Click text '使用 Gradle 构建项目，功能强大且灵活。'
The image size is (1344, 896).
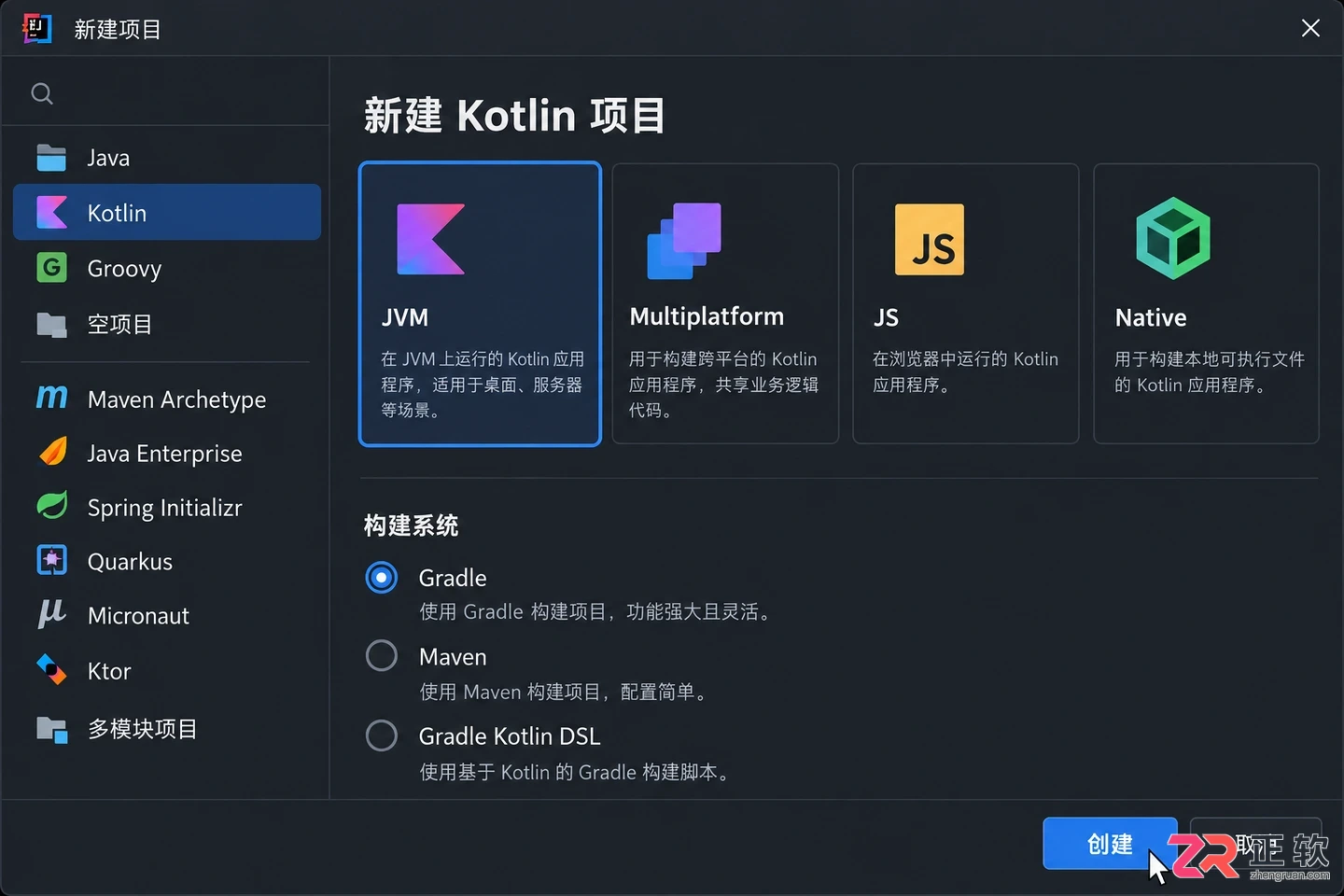[595, 611]
